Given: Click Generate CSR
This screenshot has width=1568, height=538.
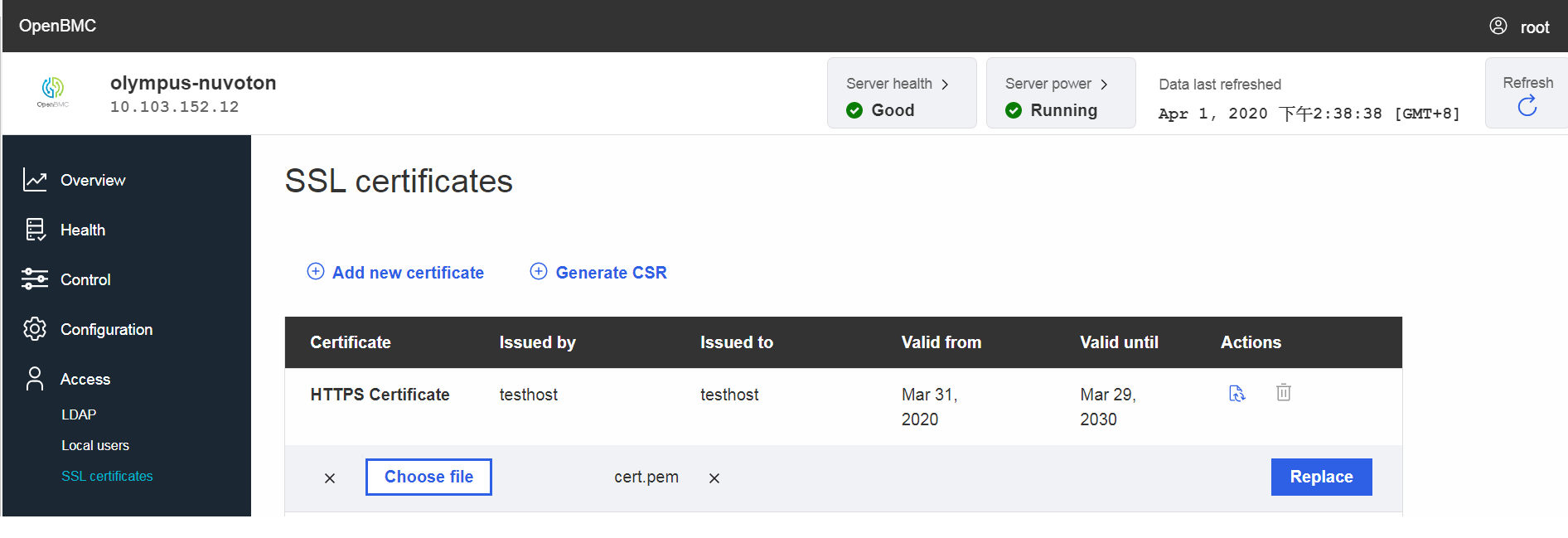Looking at the screenshot, I should (599, 273).
